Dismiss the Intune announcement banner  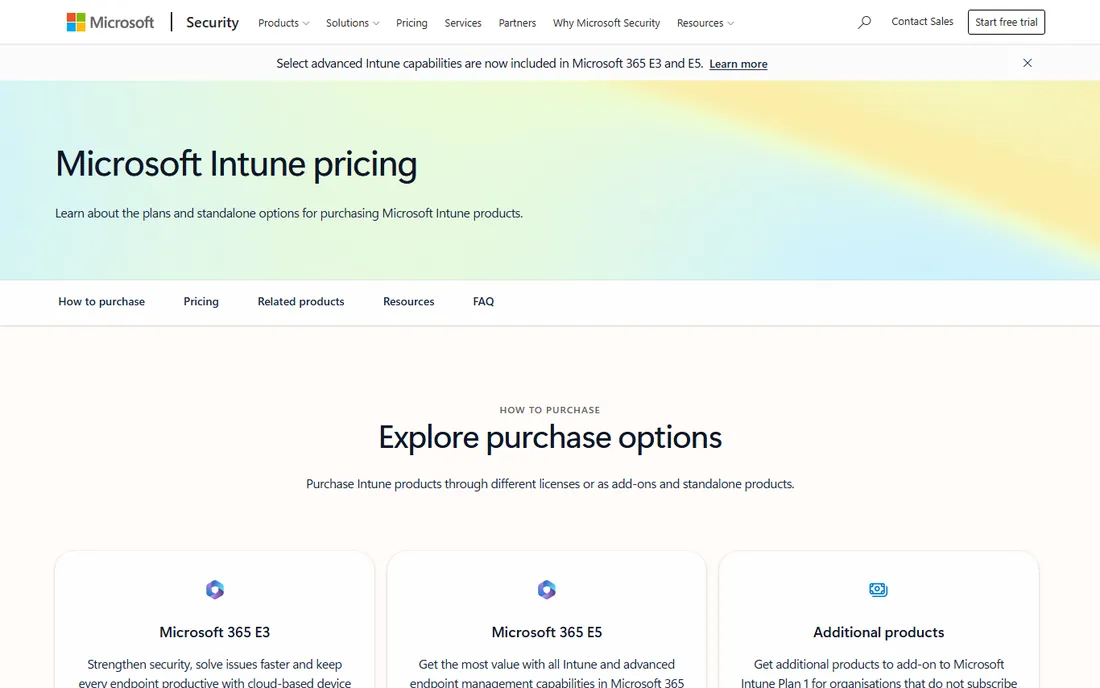(1027, 63)
